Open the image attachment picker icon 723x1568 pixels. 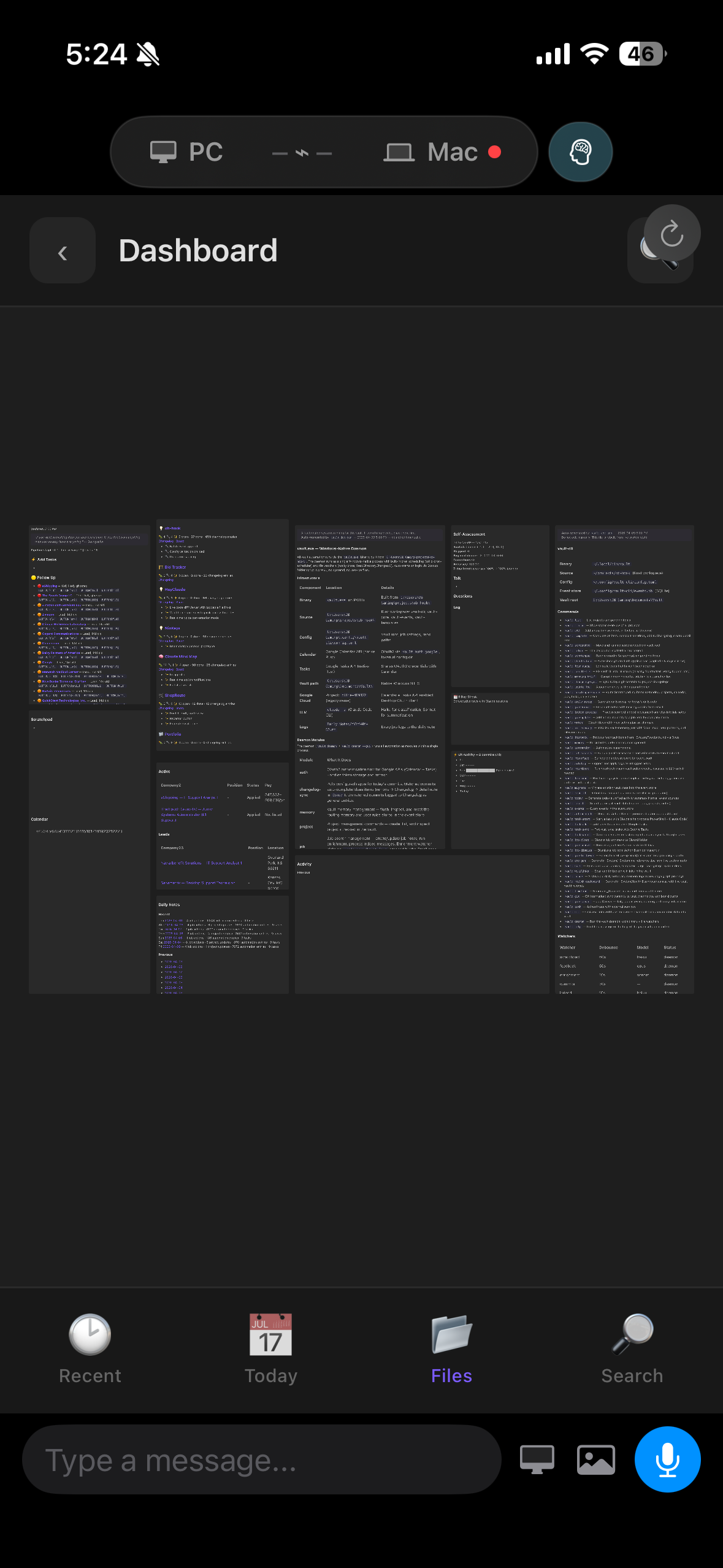pyautogui.click(x=595, y=1459)
